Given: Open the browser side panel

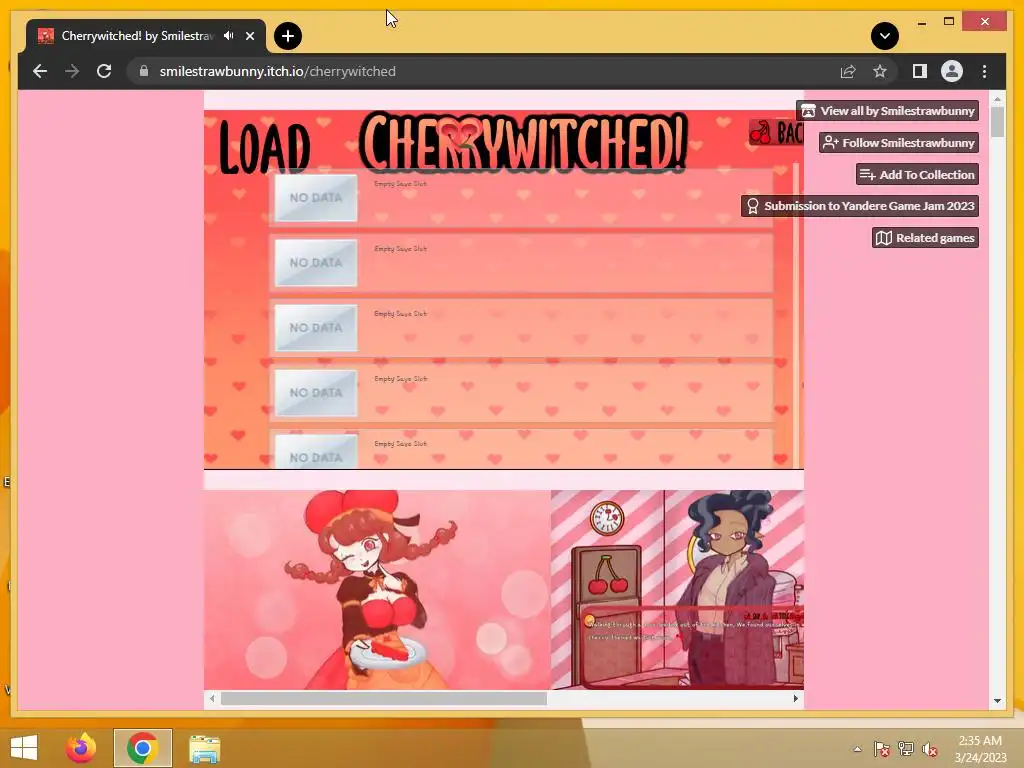Looking at the screenshot, I should coord(920,71).
